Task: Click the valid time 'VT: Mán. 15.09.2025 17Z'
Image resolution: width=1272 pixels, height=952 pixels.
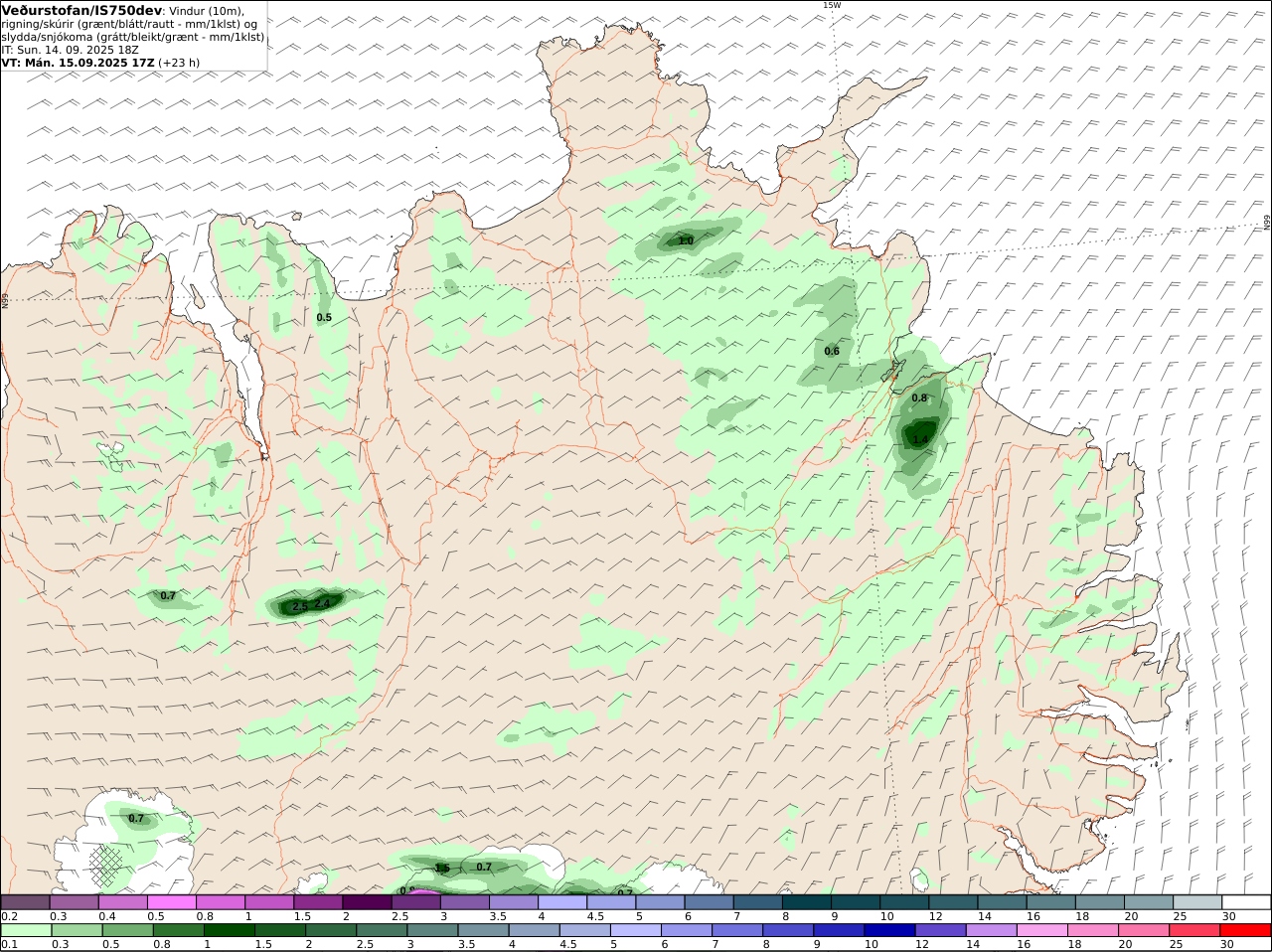Action: pos(79,62)
